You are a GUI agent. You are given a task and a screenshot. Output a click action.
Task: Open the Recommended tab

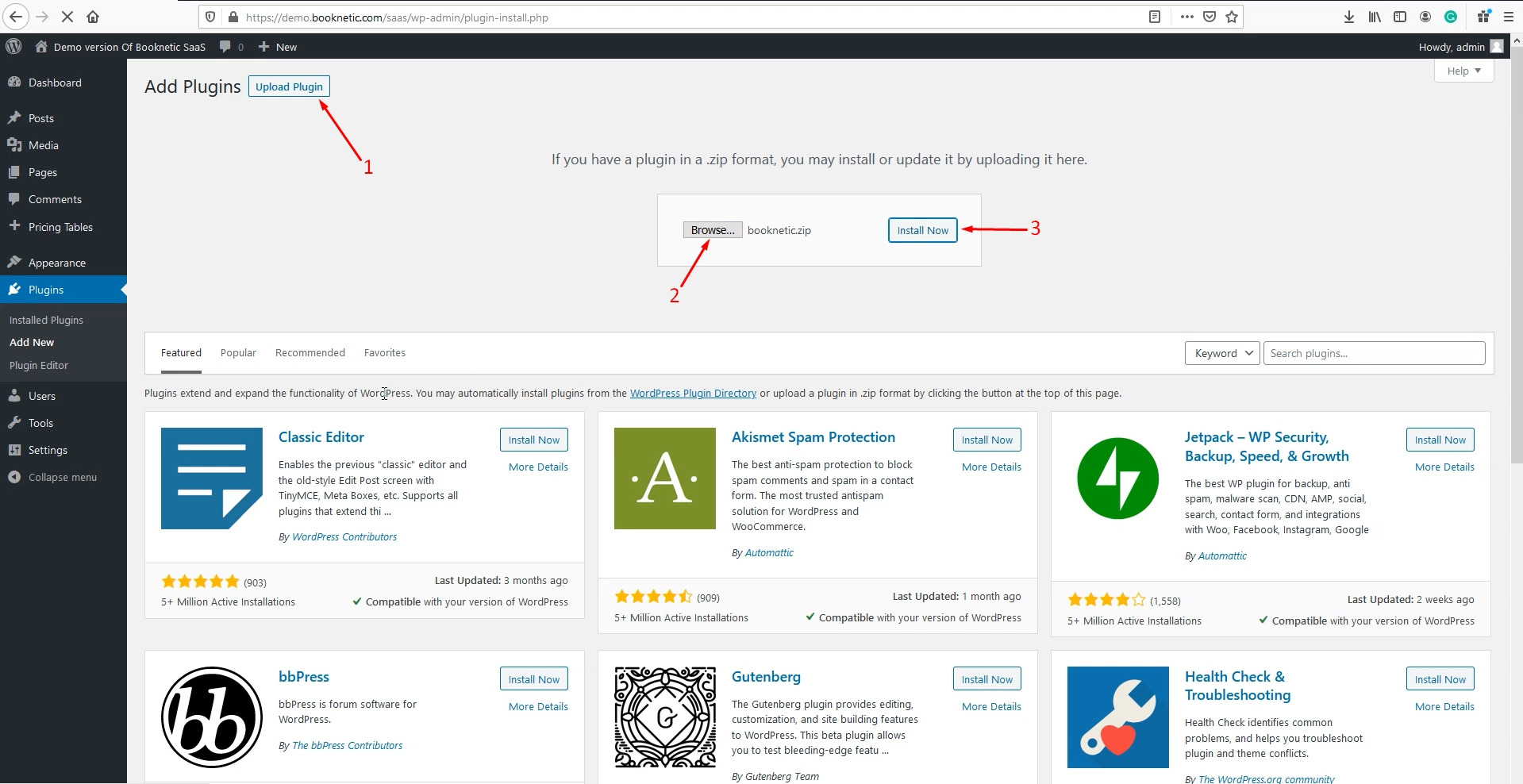point(310,352)
